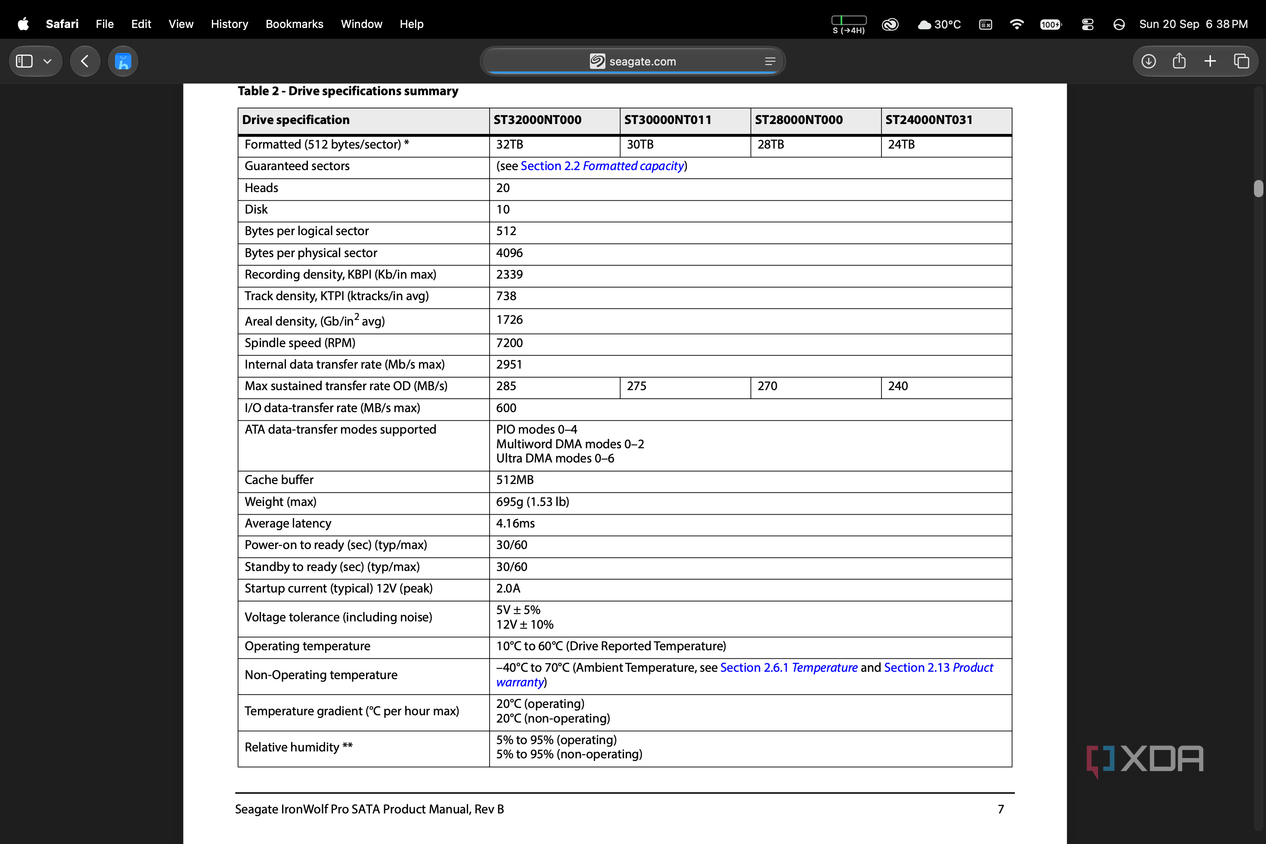1266x844 pixels.
Task: Click the Table 2 - Drive specifications summary heading
Action: click(348, 91)
